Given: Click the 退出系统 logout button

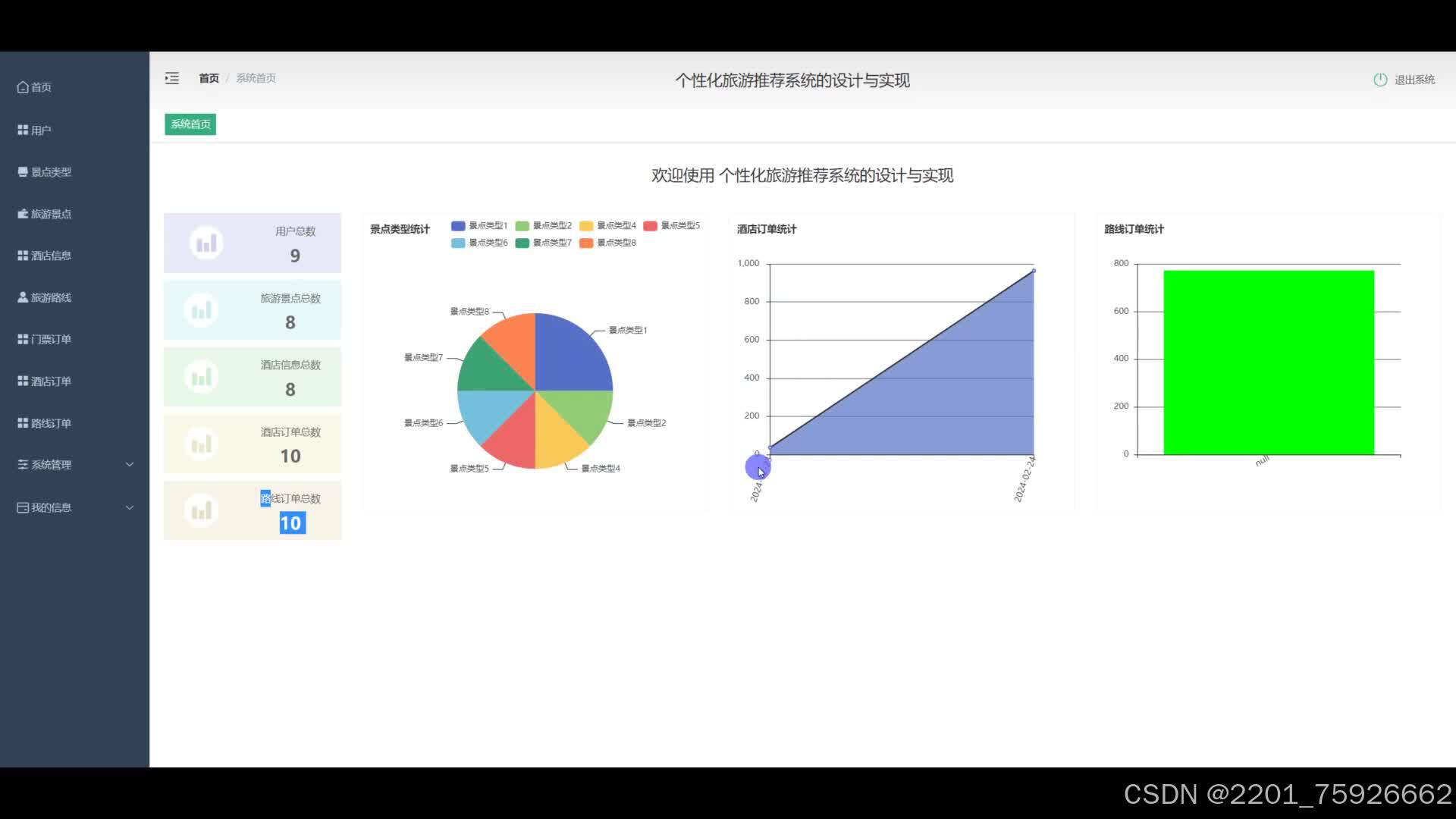Looking at the screenshot, I should [1414, 80].
